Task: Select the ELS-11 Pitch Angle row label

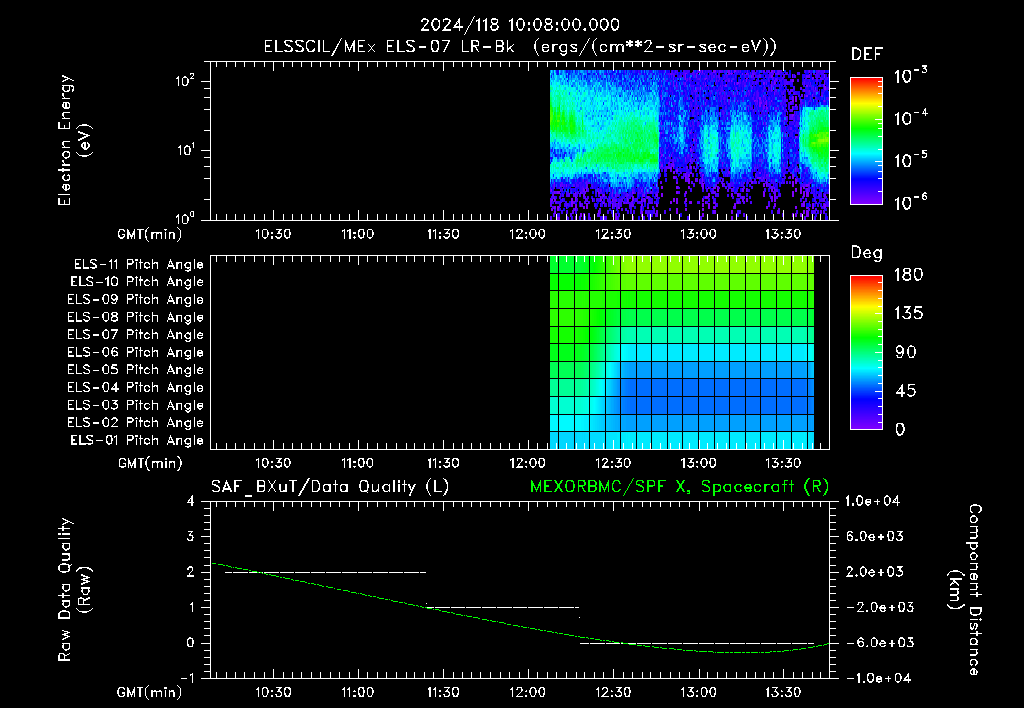Action: (x=138, y=265)
